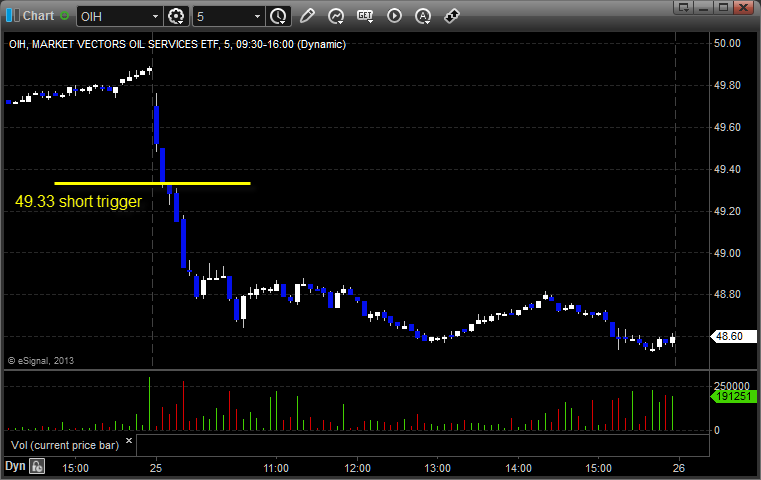Click the 13:00 time axis label
The width and height of the screenshot is (761, 480).
[x=437, y=468]
